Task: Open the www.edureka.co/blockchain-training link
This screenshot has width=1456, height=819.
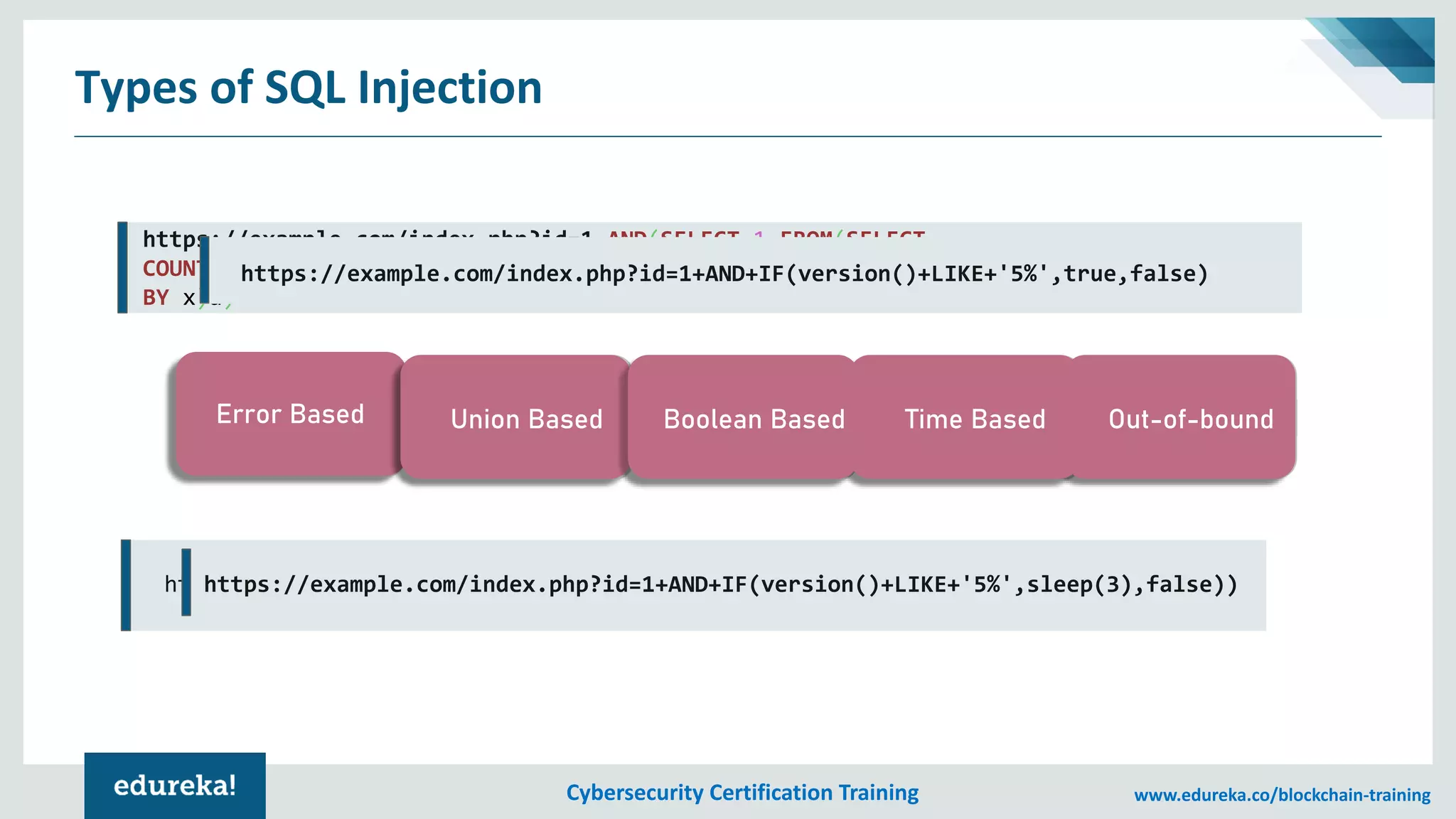Action: 1282,795
